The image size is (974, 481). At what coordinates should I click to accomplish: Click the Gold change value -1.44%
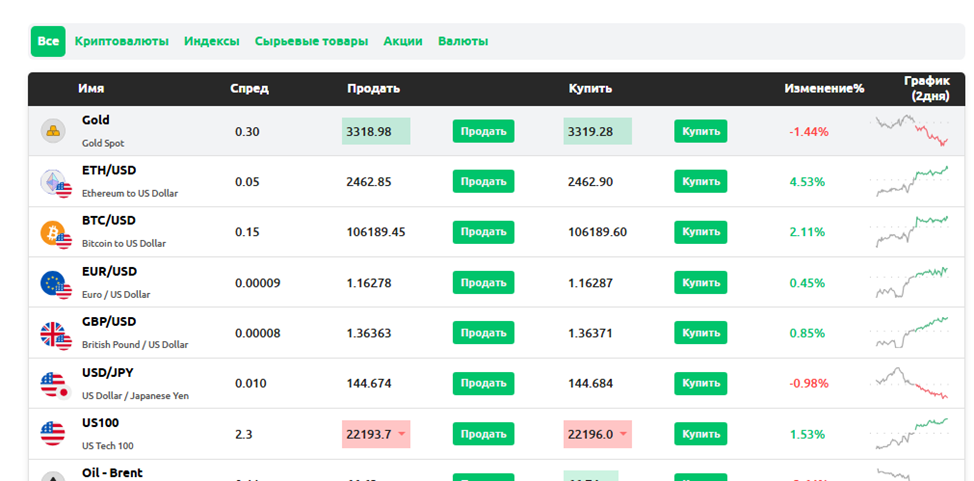click(809, 132)
